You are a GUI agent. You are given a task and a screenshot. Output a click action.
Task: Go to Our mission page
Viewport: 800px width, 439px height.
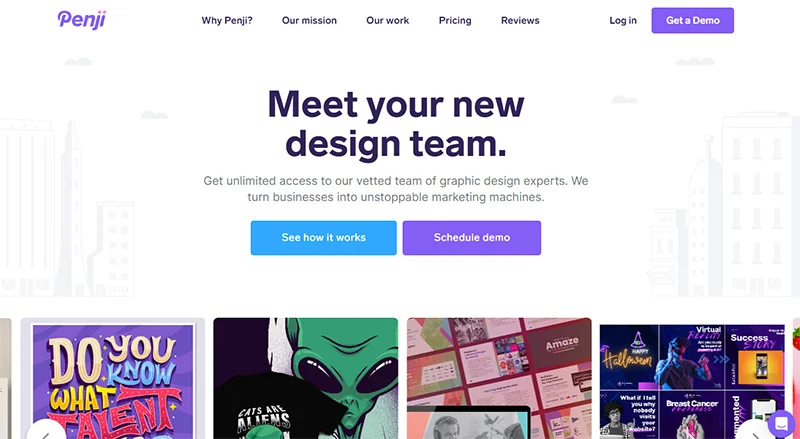309,20
